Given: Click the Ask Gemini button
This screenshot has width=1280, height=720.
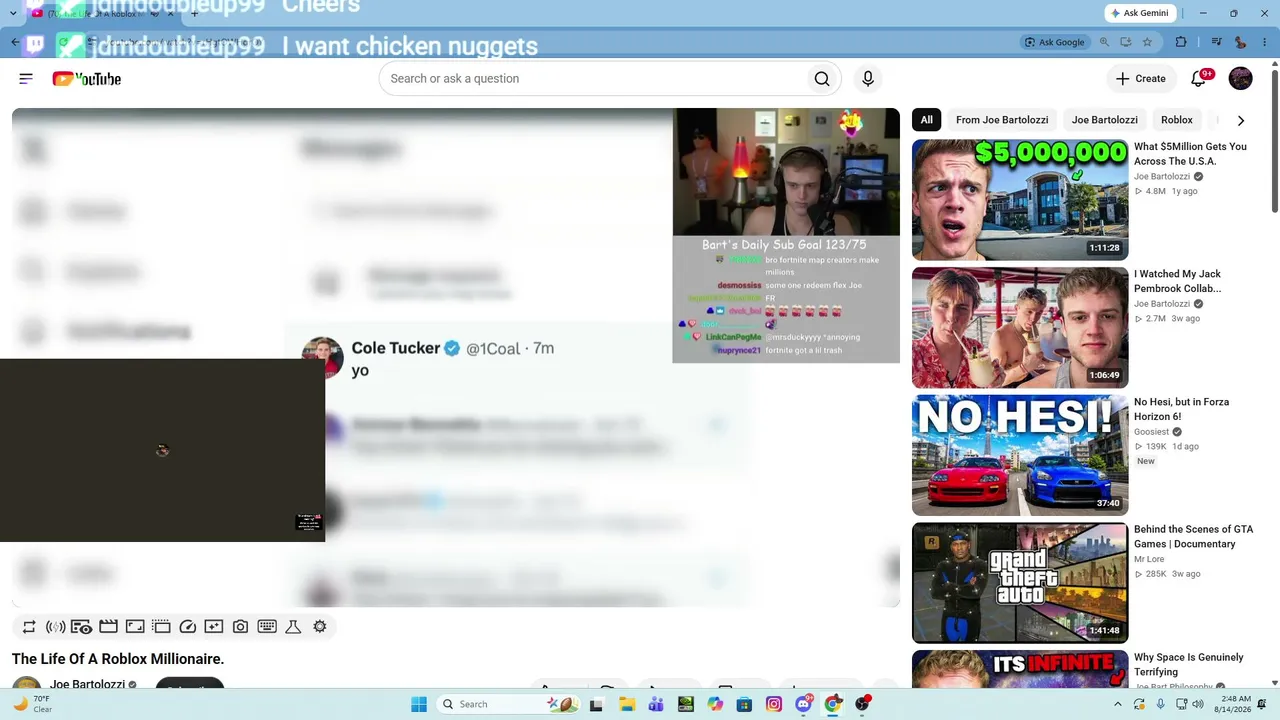Looking at the screenshot, I should click(1141, 13).
